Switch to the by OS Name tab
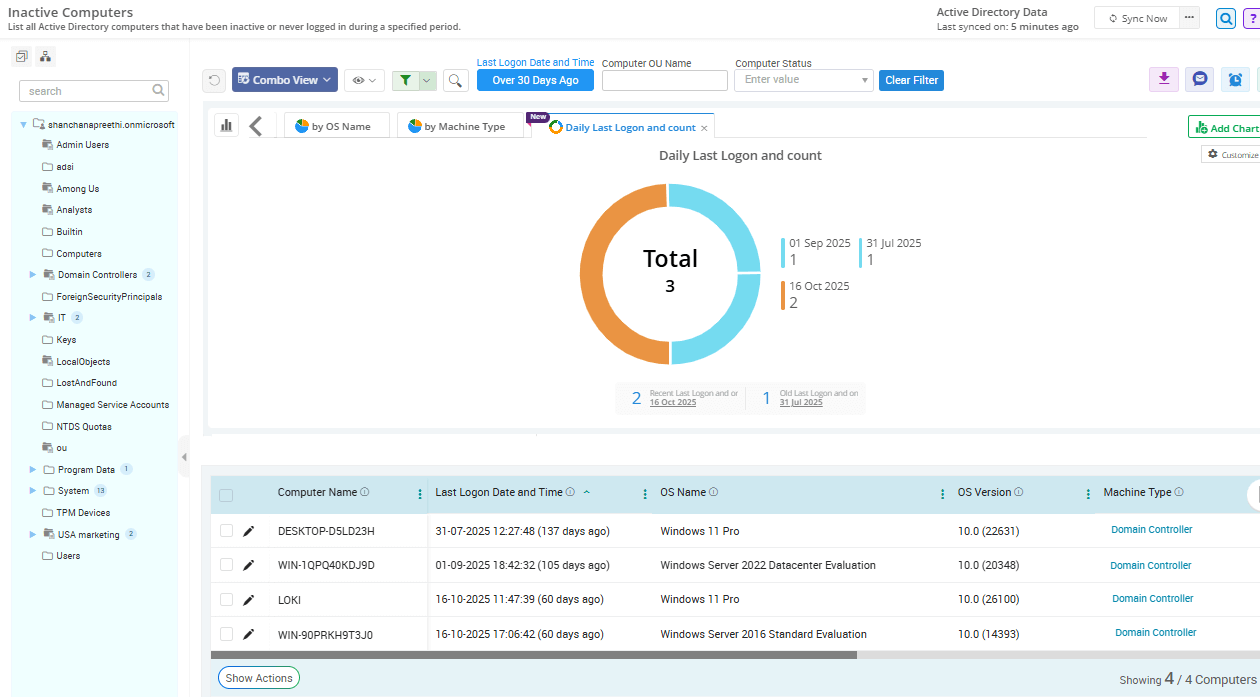The image size is (1260, 697). point(337,127)
